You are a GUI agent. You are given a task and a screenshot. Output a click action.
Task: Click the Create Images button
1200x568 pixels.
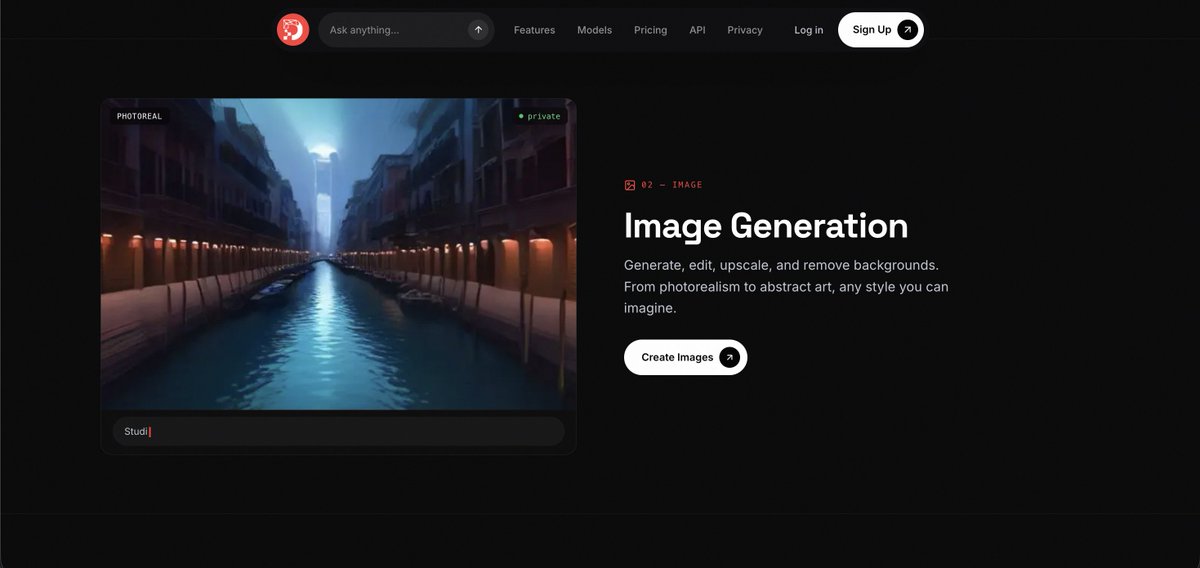tap(685, 357)
